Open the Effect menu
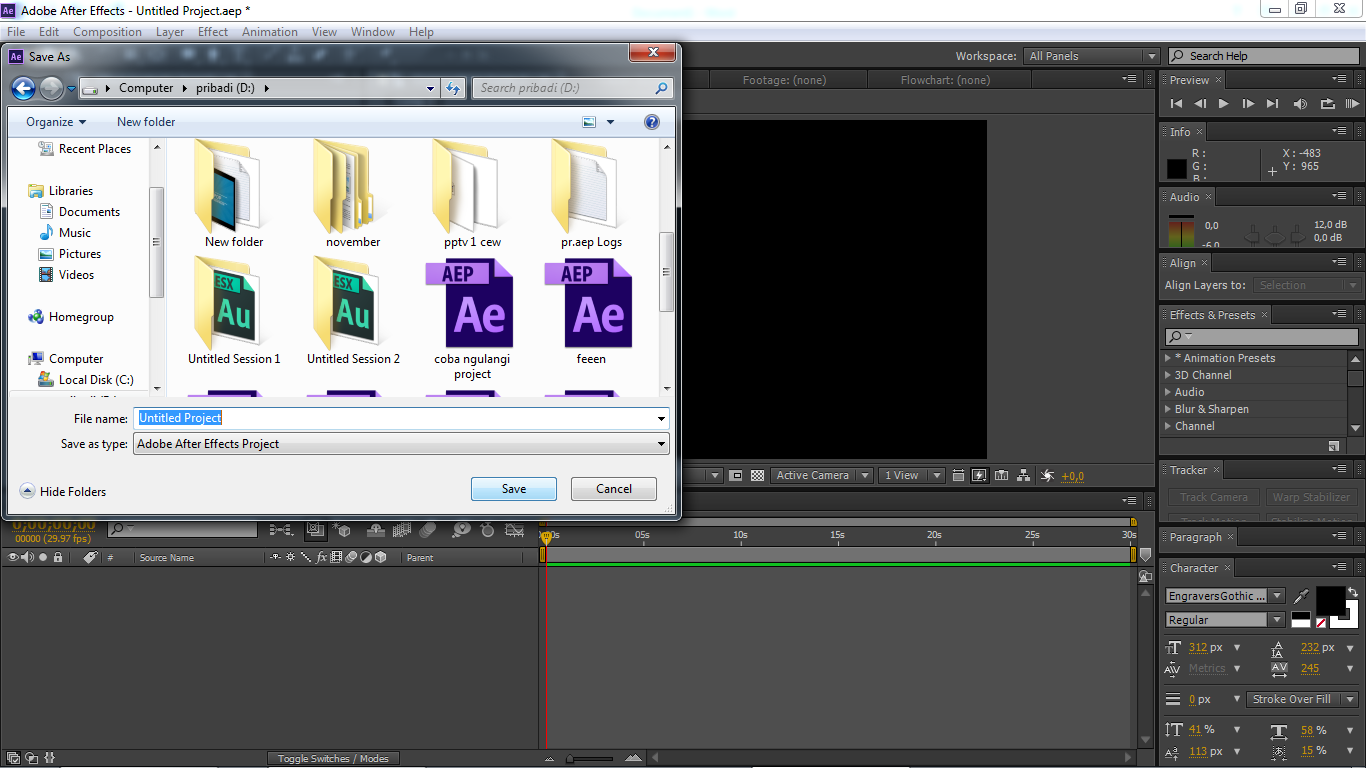 pos(212,31)
